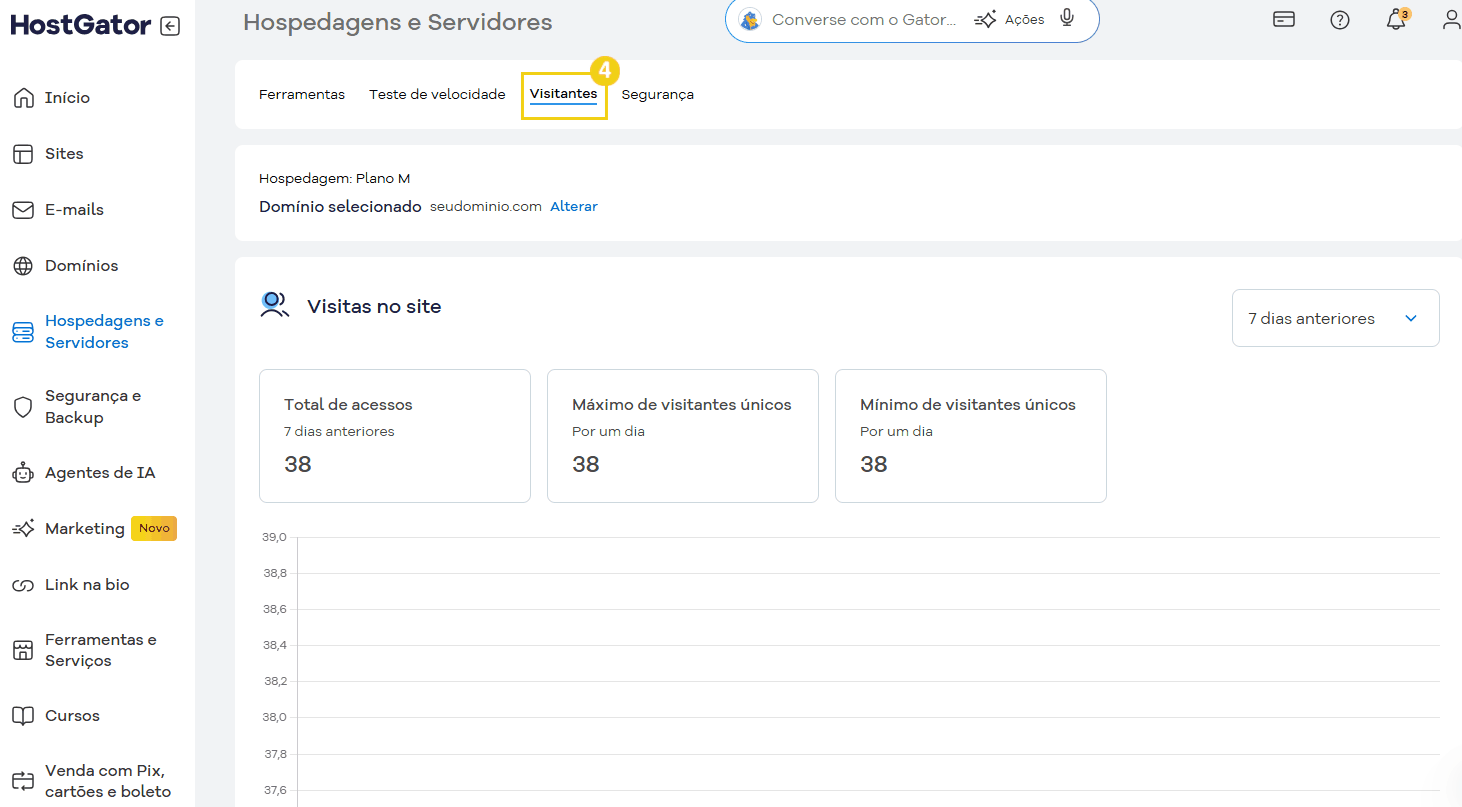This screenshot has height=807, width=1462.
Task: Open Venda com Pix, cartões e boleto
Action: point(104,780)
